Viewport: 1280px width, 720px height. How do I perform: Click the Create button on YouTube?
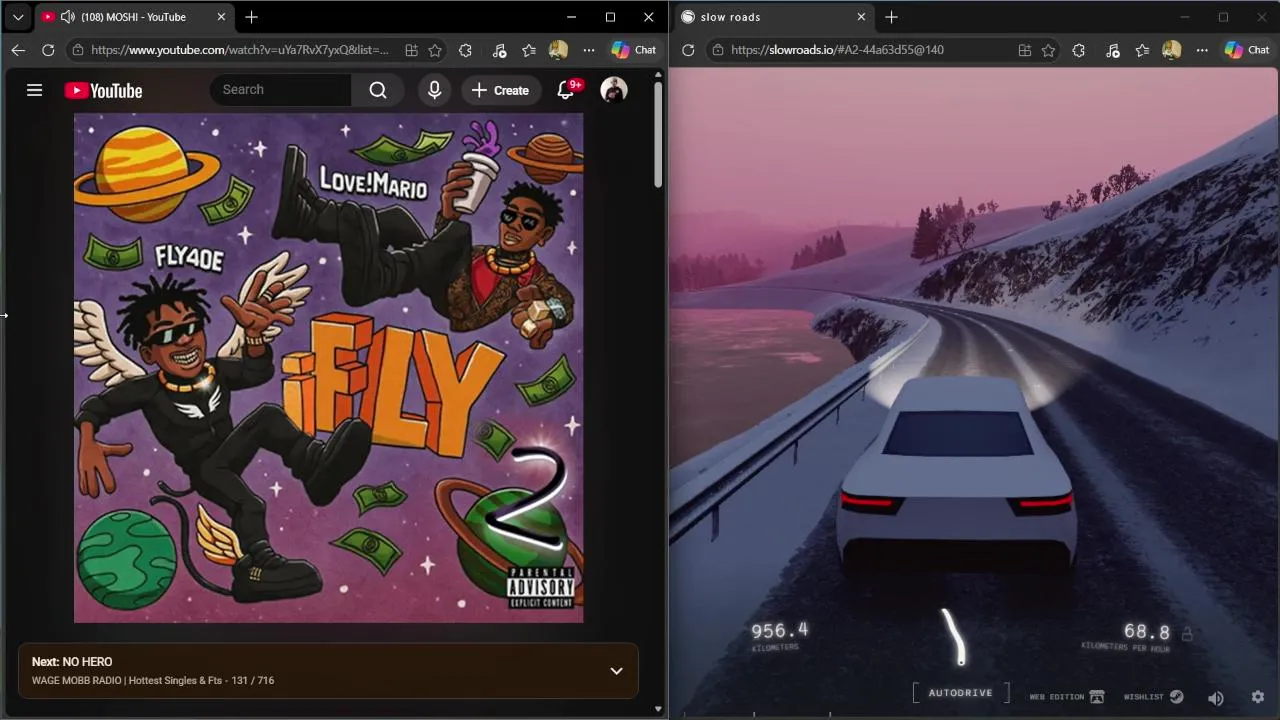500,90
